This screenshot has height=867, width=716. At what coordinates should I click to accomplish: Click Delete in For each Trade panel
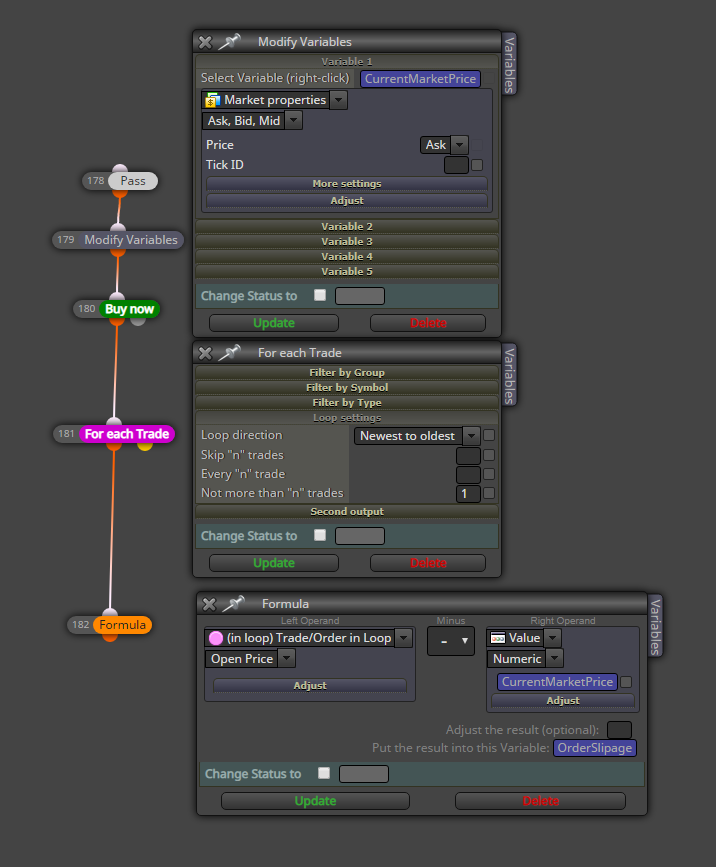428,563
